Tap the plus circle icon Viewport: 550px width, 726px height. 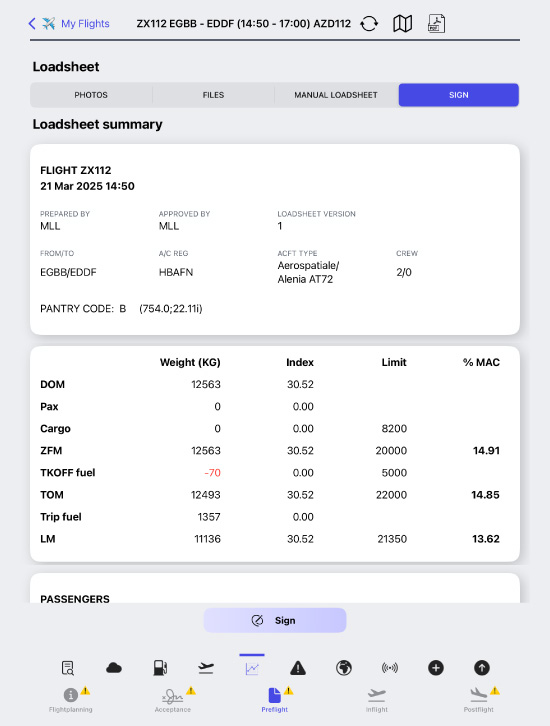click(436, 668)
